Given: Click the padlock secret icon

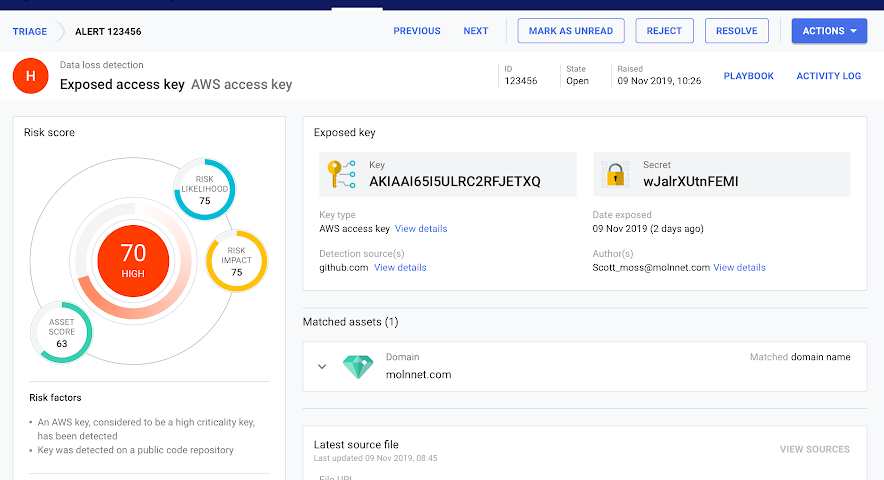Looking at the screenshot, I should [x=615, y=174].
